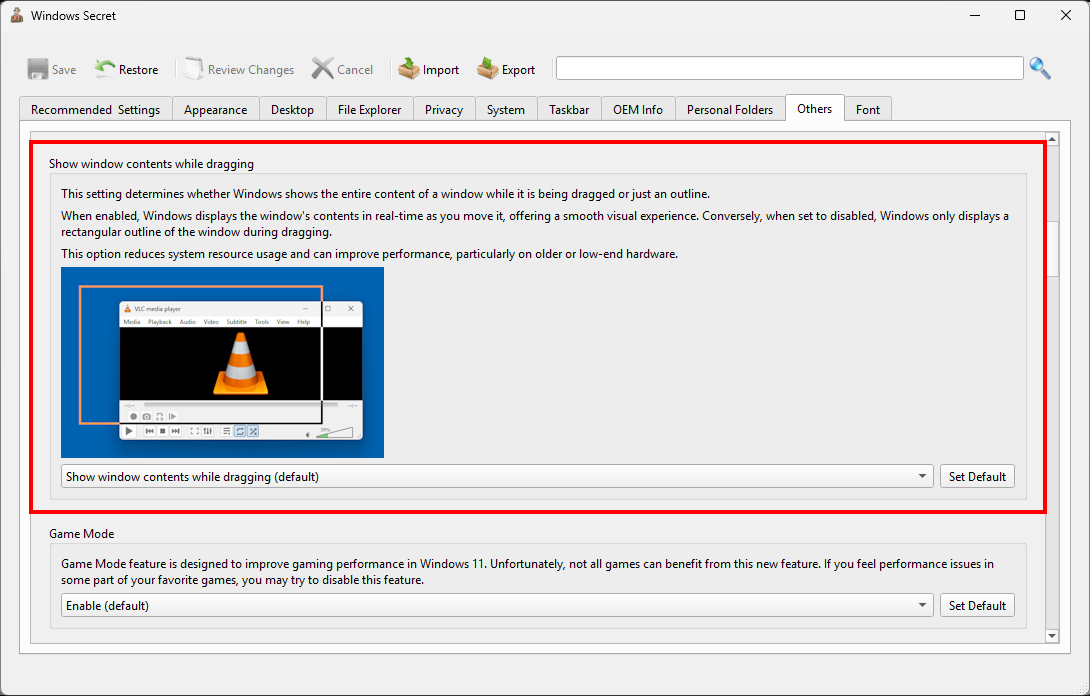Image resolution: width=1090 pixels, height=696 pixels.
Task: Click the Windows Secret app icon in the title bar
Action: 17,15
